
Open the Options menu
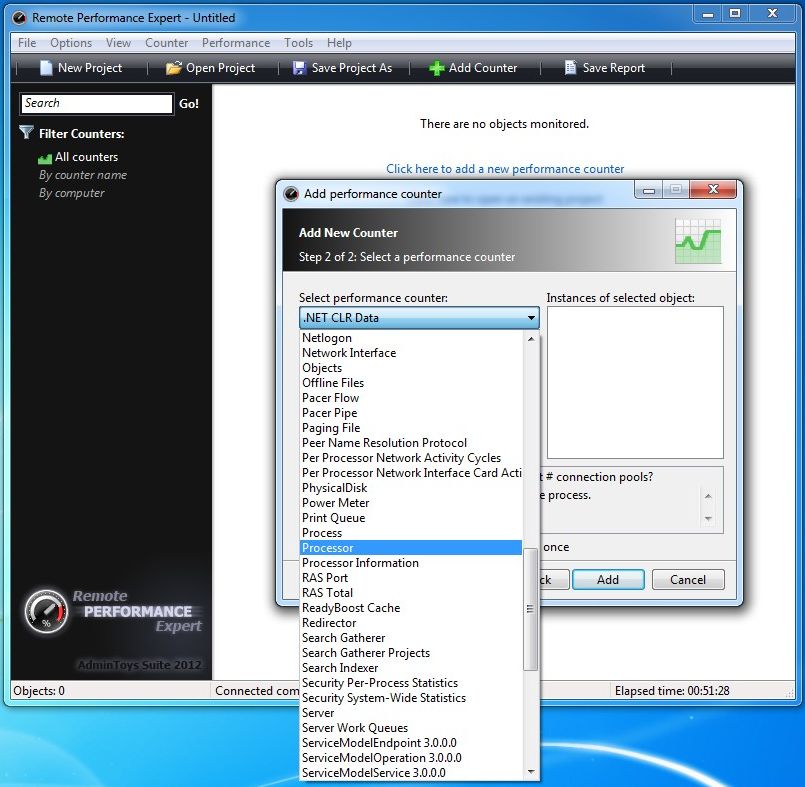(71, 43)
